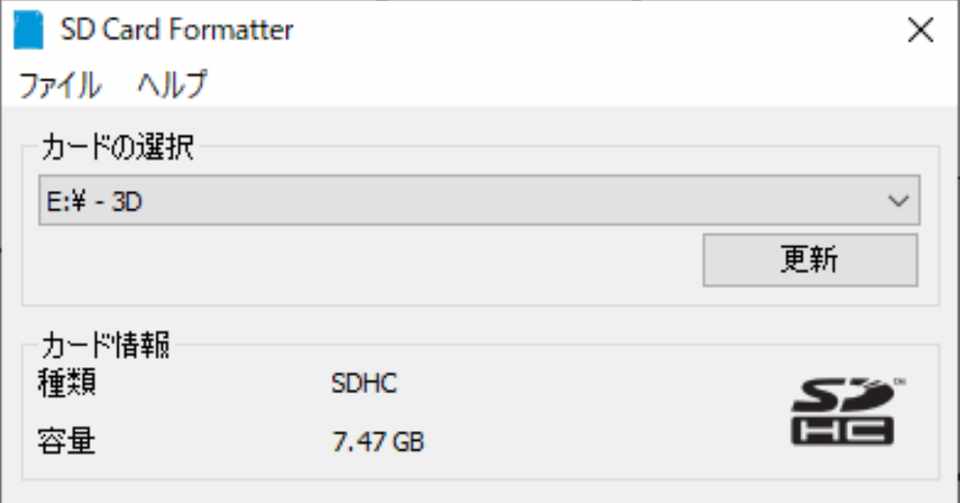
Task: Open the ファイル menu
Action: tap(59, 85)
